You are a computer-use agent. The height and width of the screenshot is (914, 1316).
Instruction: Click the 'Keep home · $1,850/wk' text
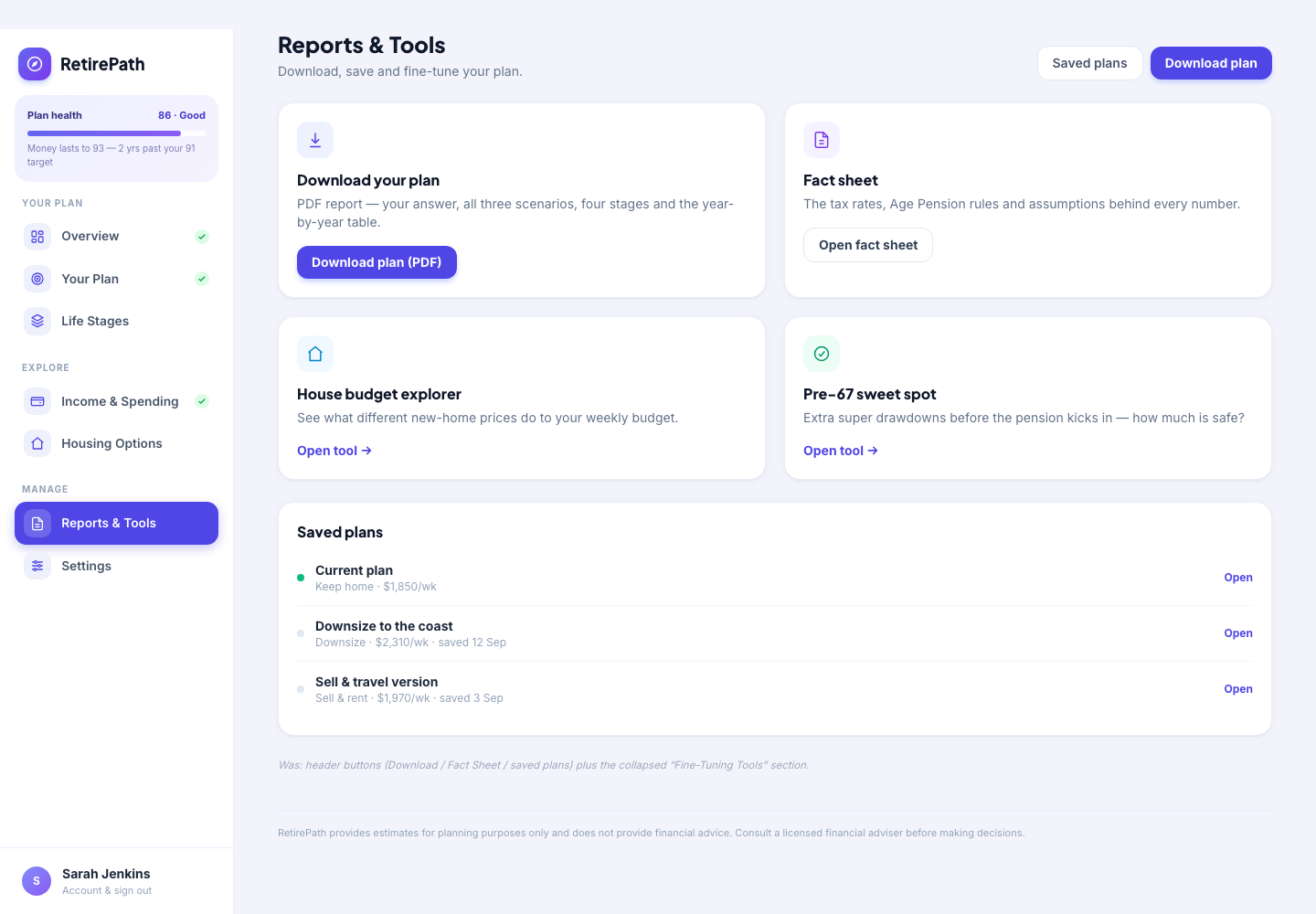coord(376,587)
